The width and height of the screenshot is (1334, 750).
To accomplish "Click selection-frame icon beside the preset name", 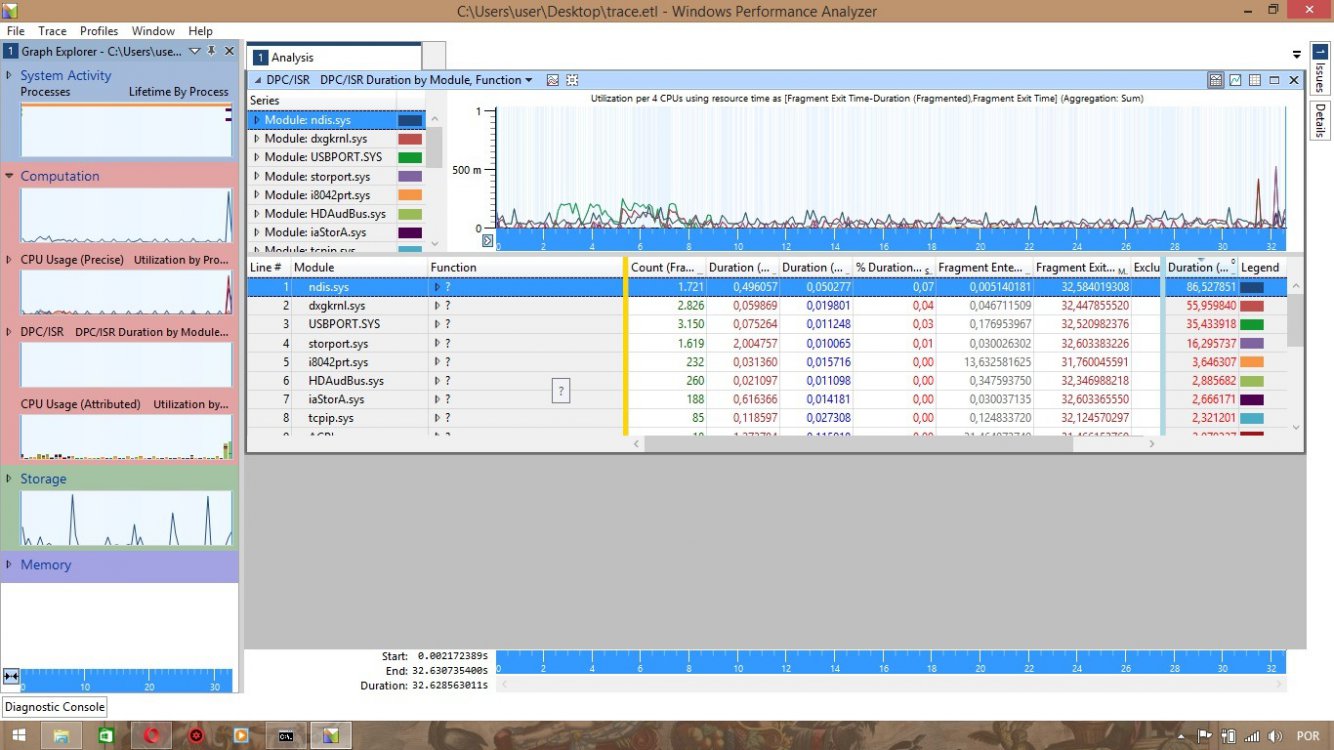I will [x=572, y=80].
